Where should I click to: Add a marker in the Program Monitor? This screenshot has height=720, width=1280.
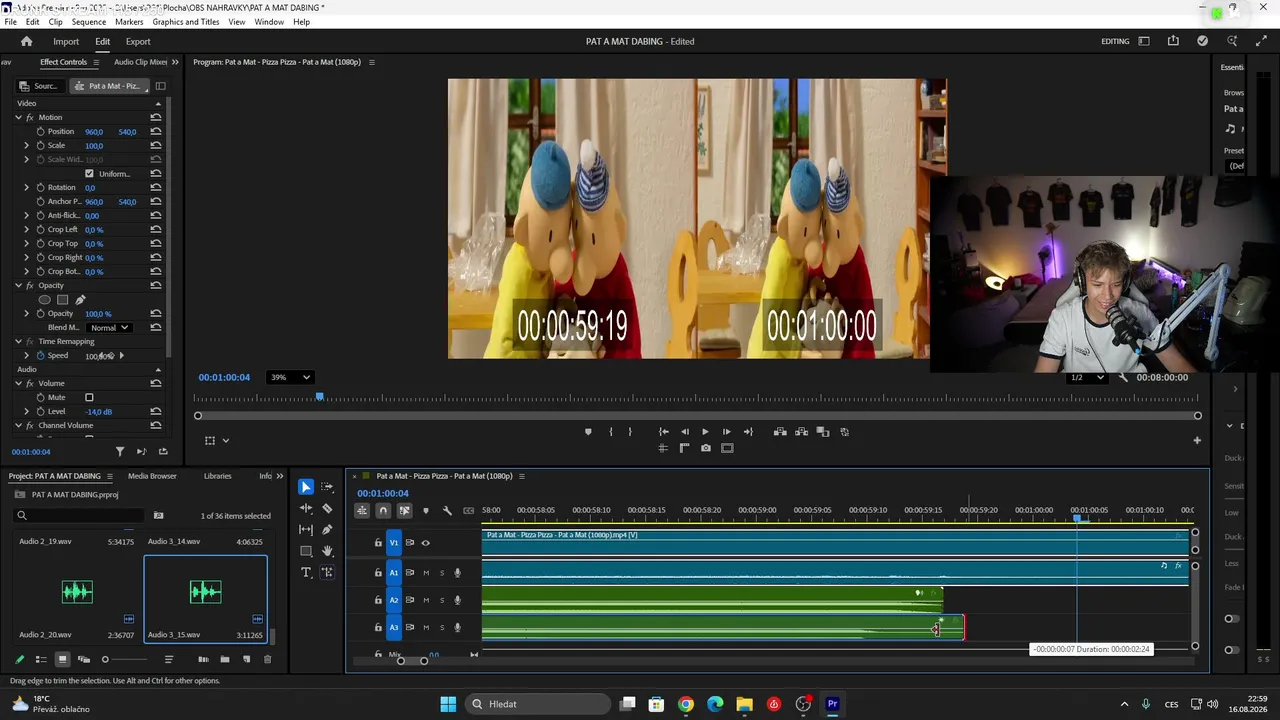[588, 432]
